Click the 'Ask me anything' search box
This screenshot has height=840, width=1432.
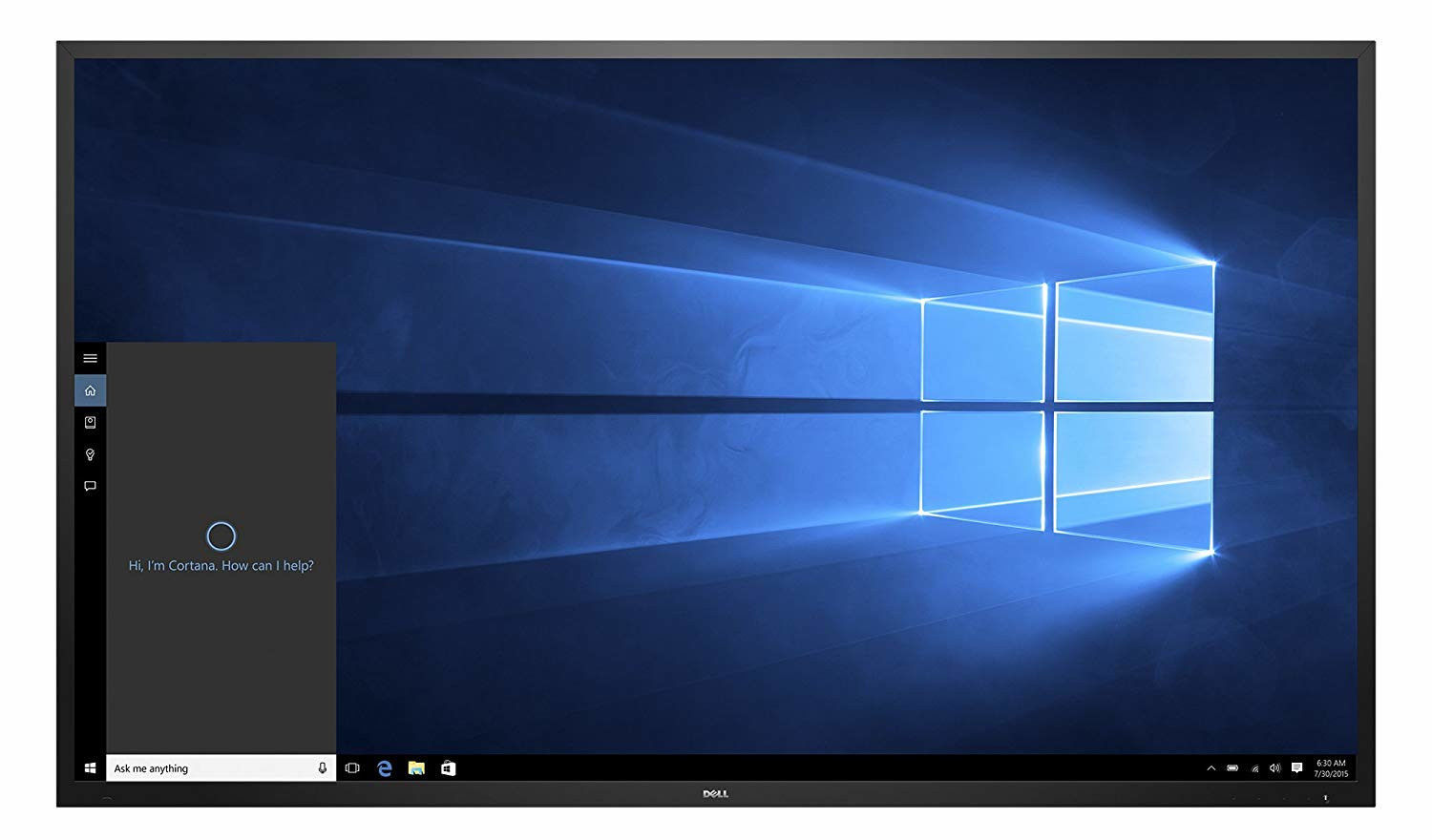221,767
